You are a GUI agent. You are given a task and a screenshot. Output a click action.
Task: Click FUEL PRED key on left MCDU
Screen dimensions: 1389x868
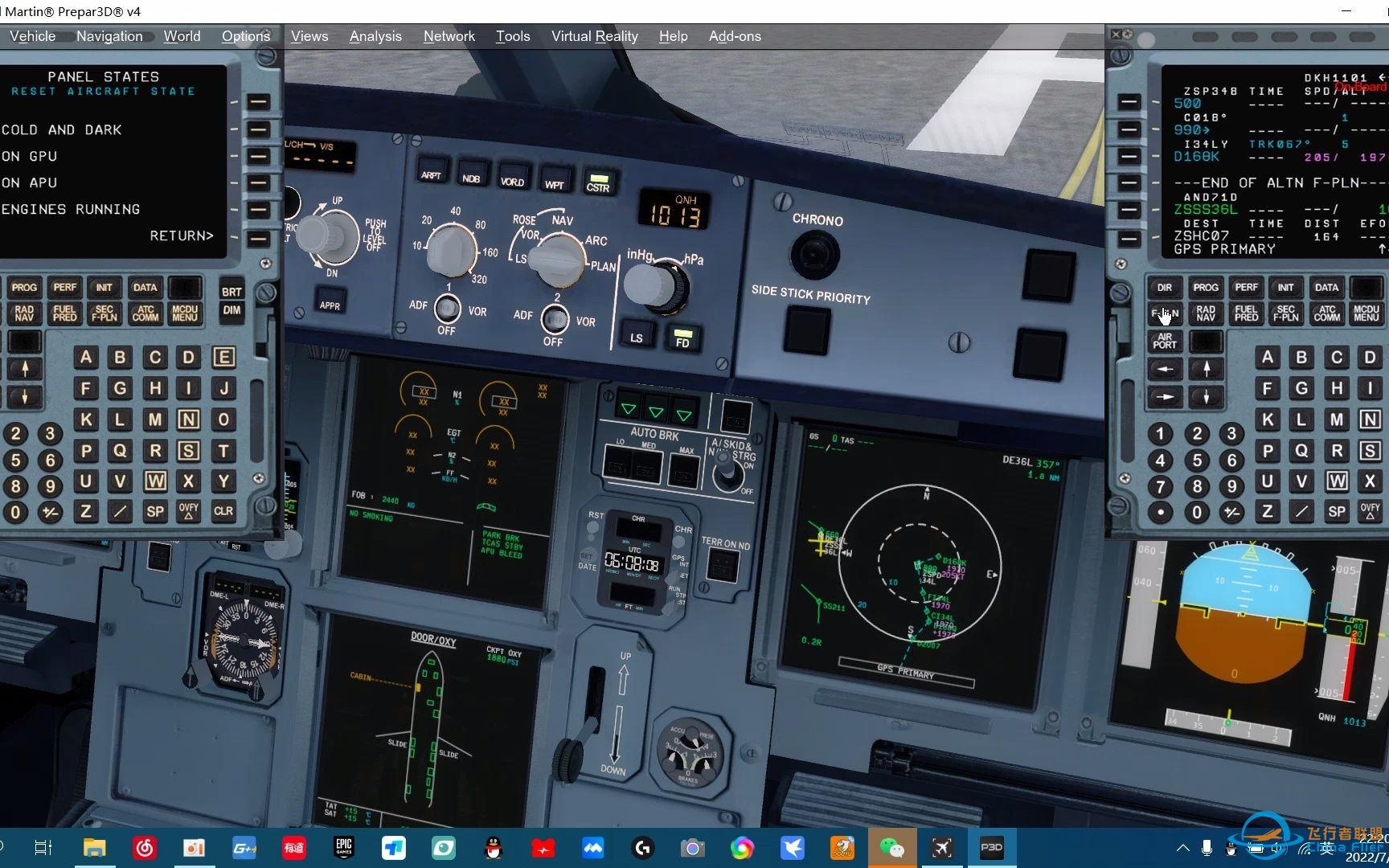tap(64, 313)
